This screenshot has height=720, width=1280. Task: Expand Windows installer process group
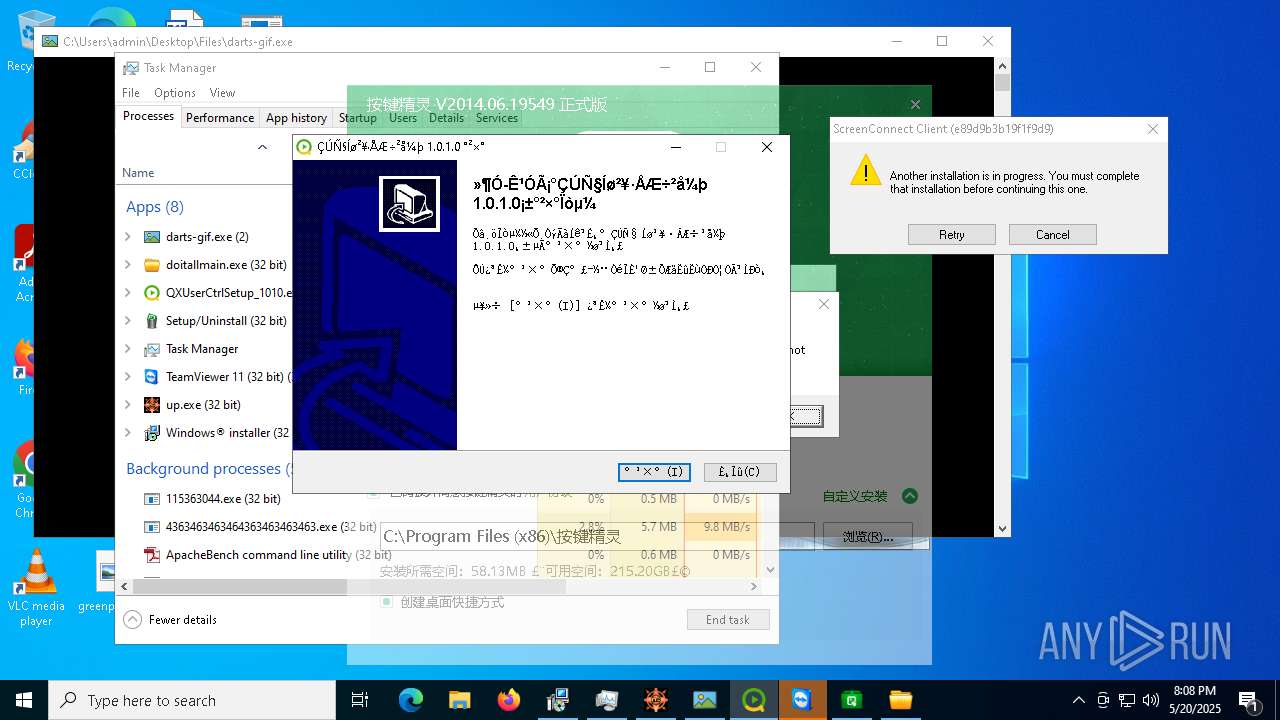click(128, 433)
